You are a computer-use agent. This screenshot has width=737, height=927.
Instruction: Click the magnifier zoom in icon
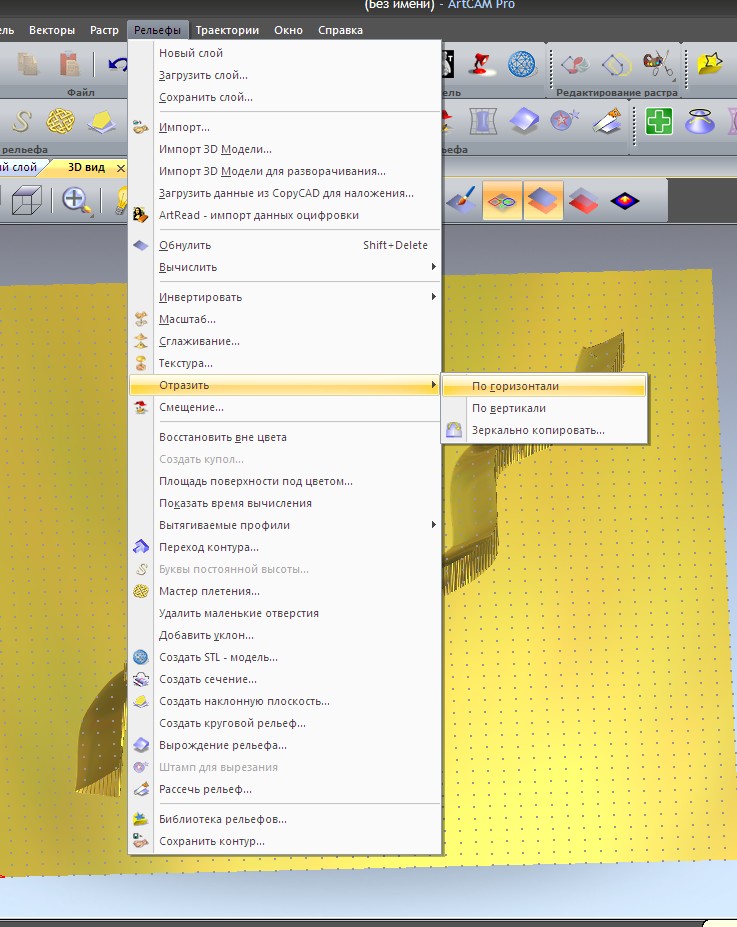click(x=76, y=200)
